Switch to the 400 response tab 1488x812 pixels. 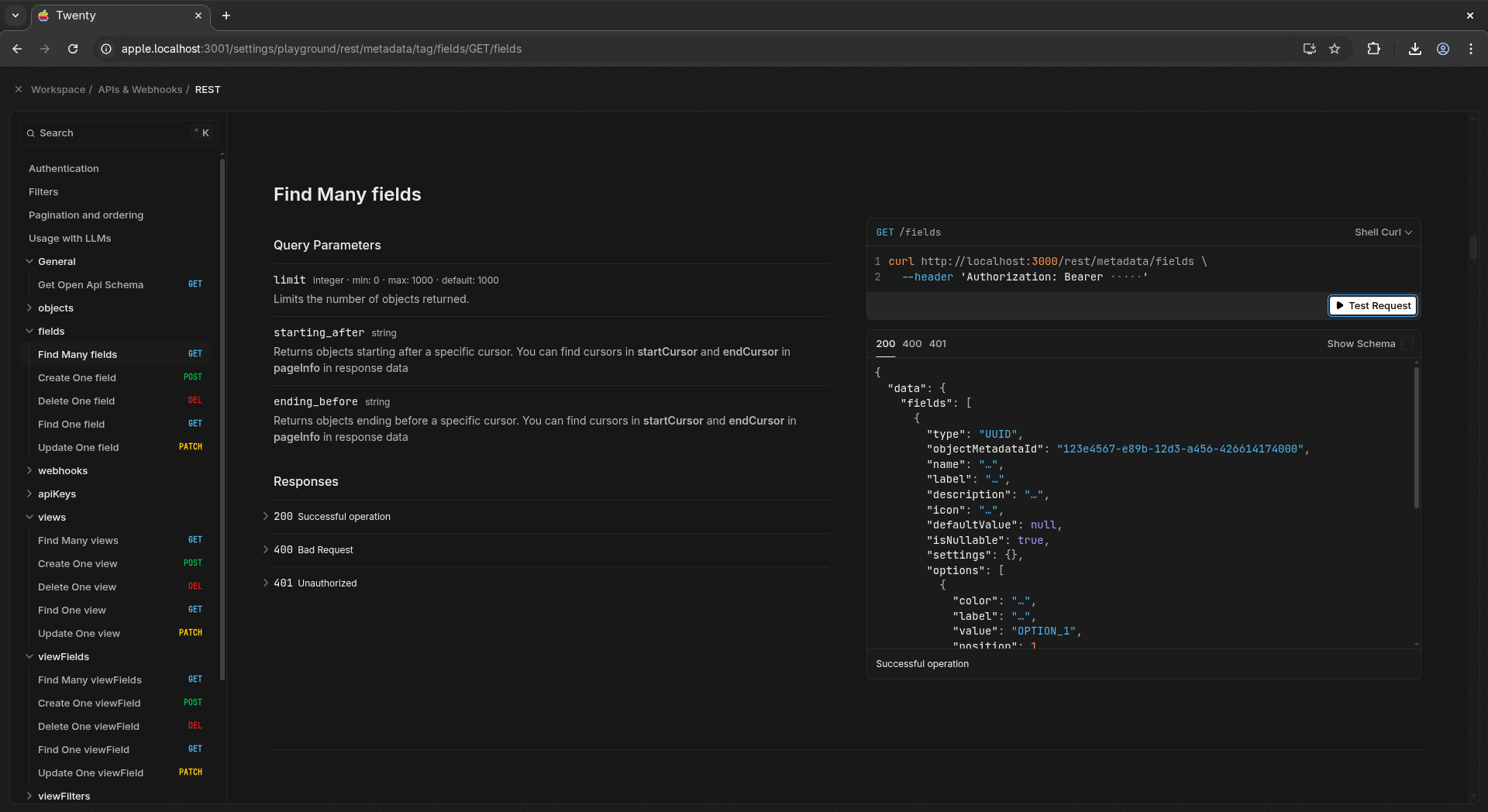(911, 344)
